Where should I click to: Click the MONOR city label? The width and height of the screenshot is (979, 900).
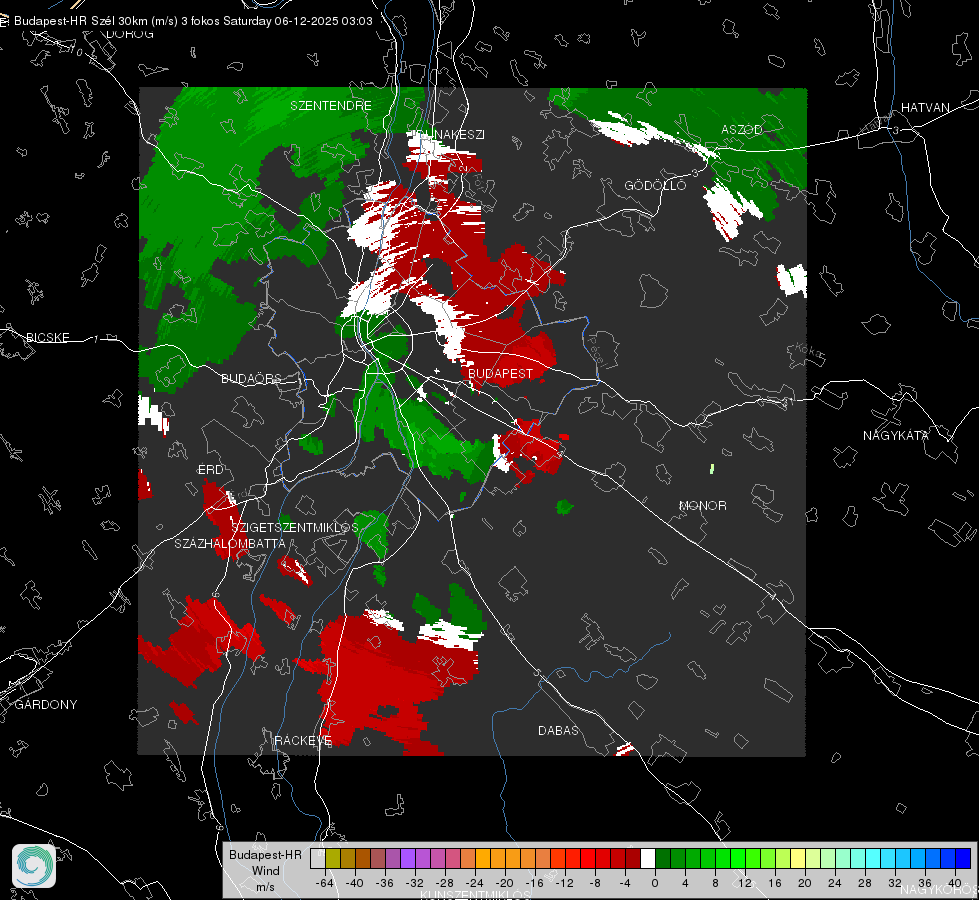tap(702, 506)
